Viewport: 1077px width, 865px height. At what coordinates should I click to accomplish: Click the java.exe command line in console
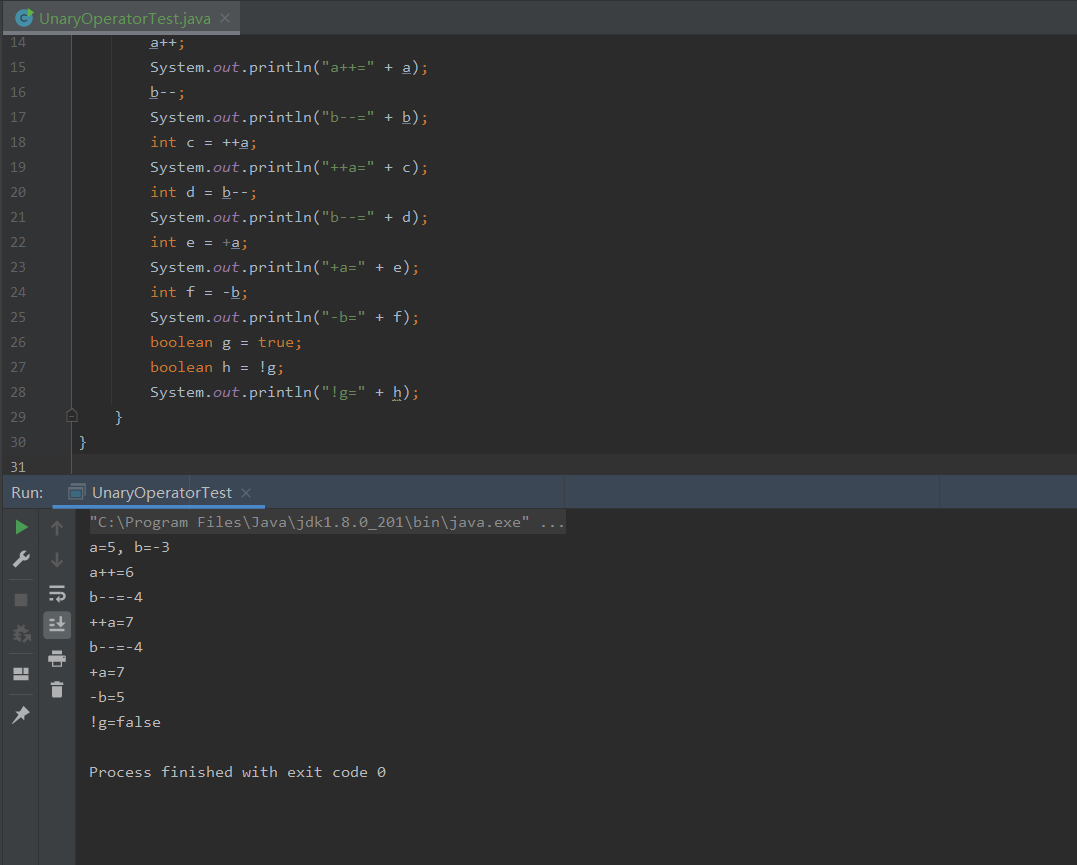coord(327,522)
